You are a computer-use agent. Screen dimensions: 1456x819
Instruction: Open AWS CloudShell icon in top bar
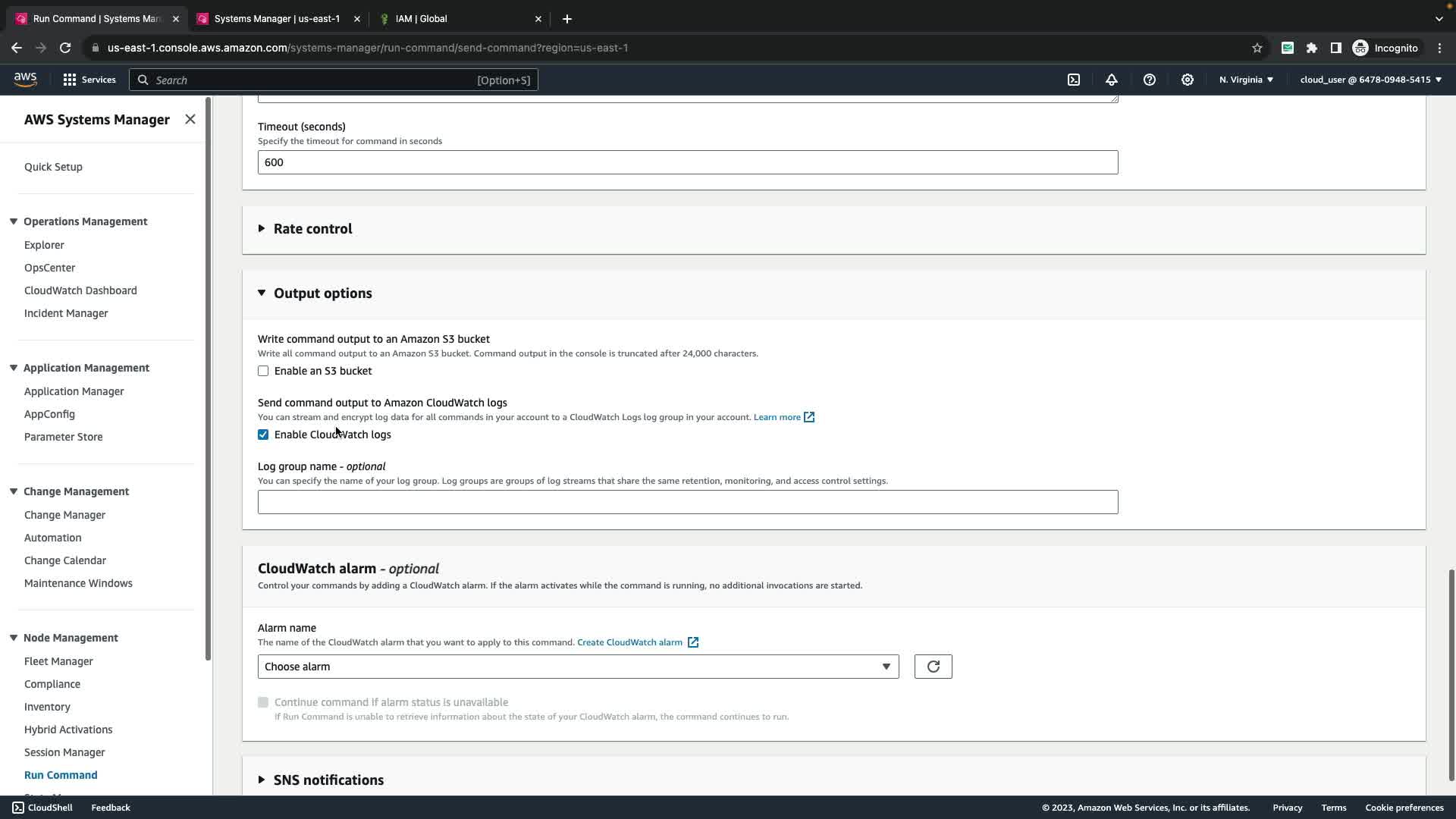coord(1074,80)
